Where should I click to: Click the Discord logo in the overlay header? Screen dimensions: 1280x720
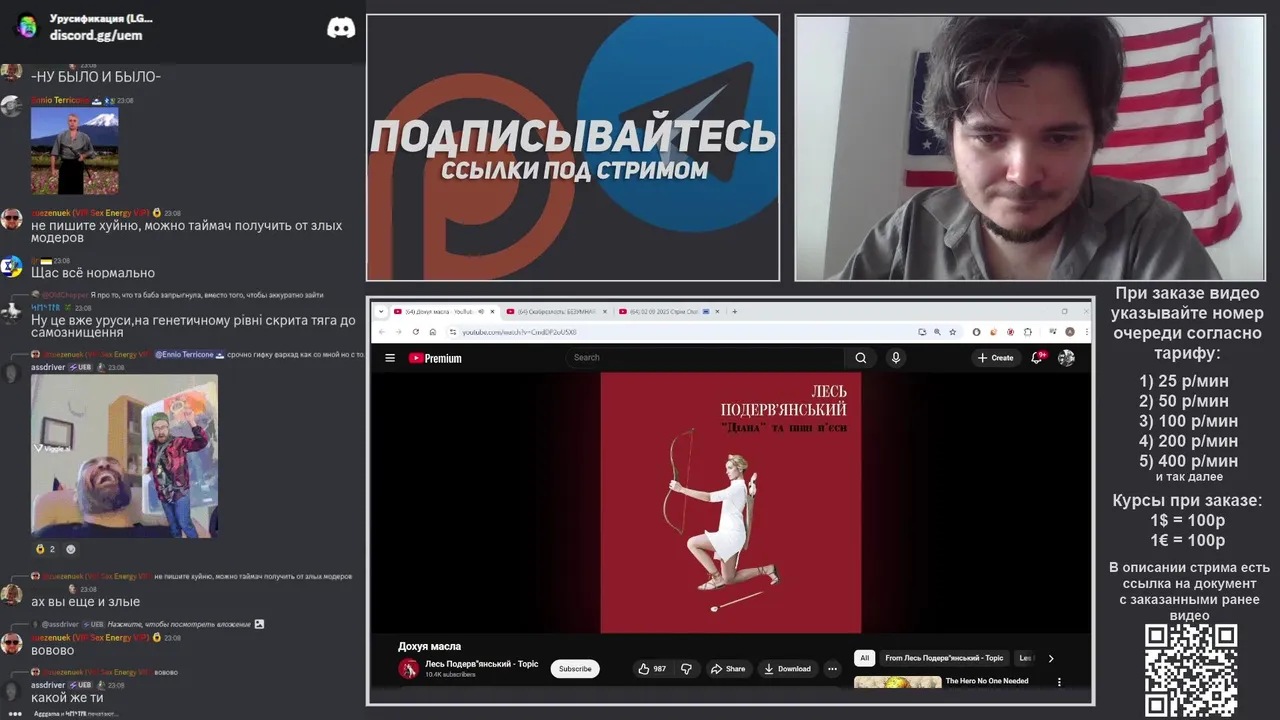pos(341,27)
